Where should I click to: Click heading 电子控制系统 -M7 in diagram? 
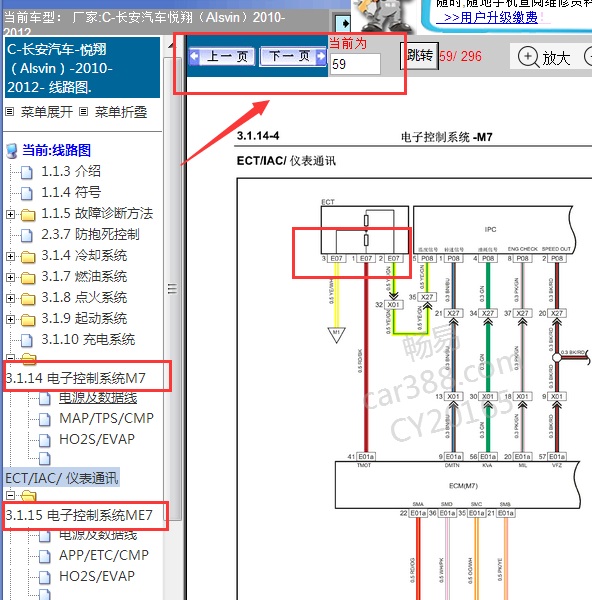446,137
